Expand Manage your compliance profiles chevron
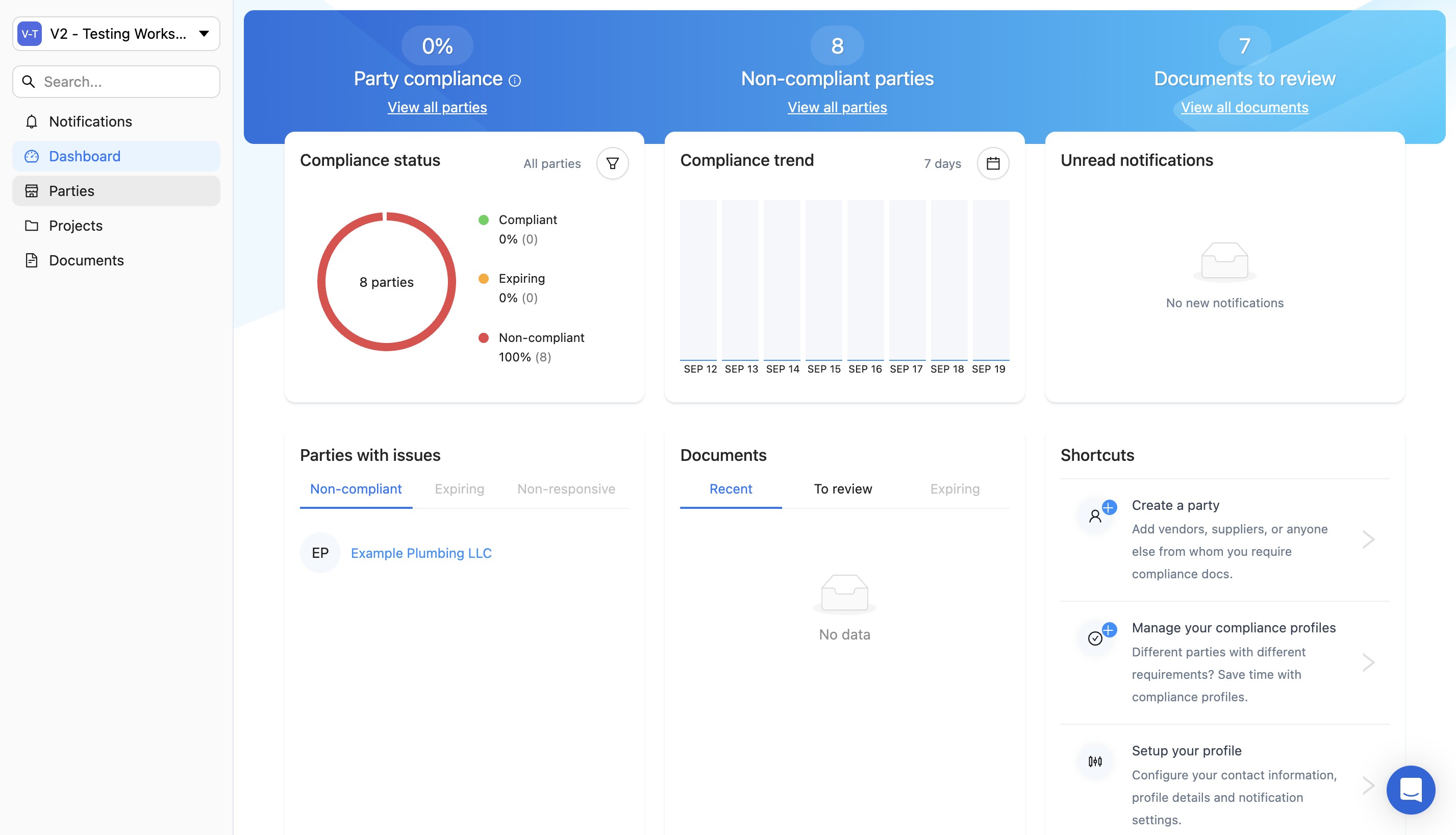This screenshot has height=835, width=1456. point(1368,662)
